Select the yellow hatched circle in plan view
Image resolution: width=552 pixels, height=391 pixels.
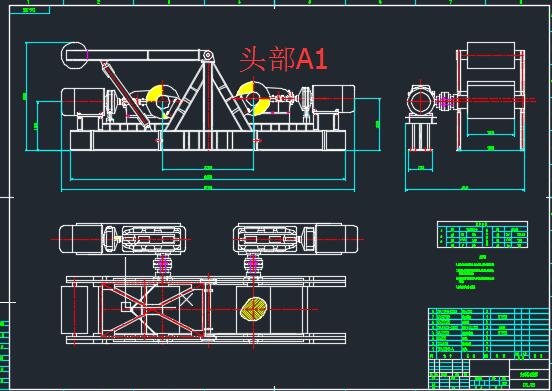click(x=253, y=309)
